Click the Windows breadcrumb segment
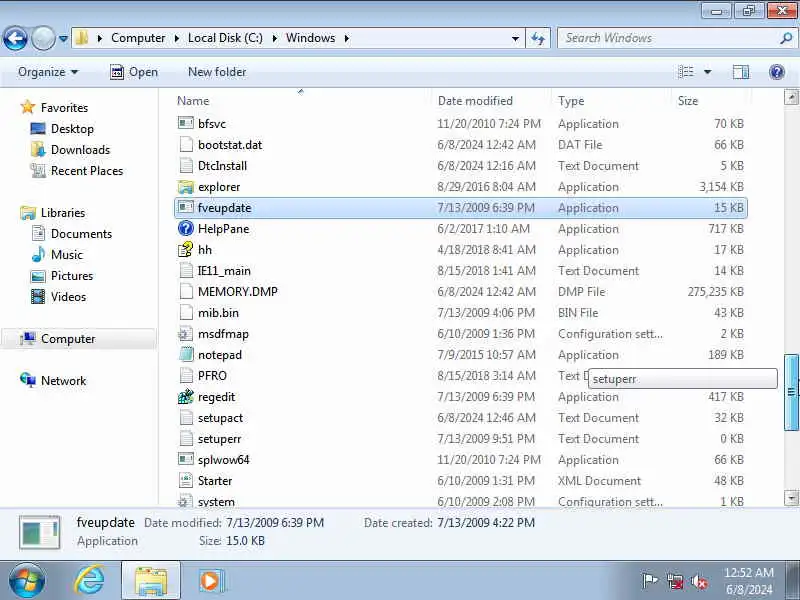This screenshot has height=600, width=800. [x=310, y=38]
